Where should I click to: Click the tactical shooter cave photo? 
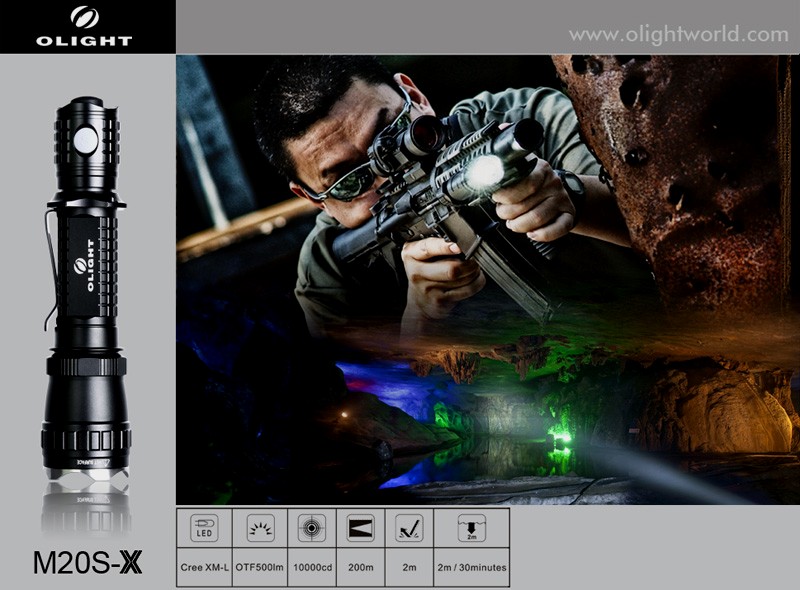click(x=488, y=280)
